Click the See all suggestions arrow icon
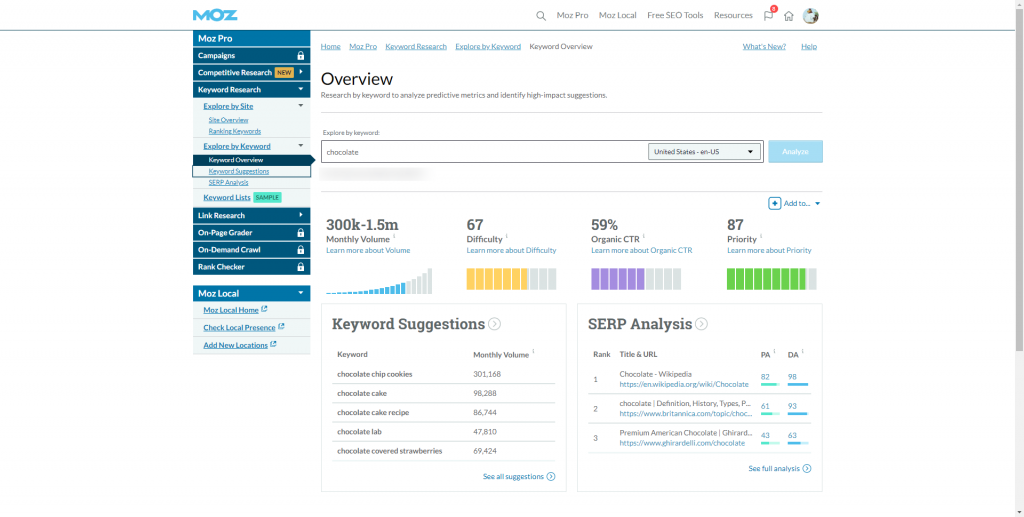Image resolution: width=1024 pixels, height=517 pixels. tap(551, 477)
